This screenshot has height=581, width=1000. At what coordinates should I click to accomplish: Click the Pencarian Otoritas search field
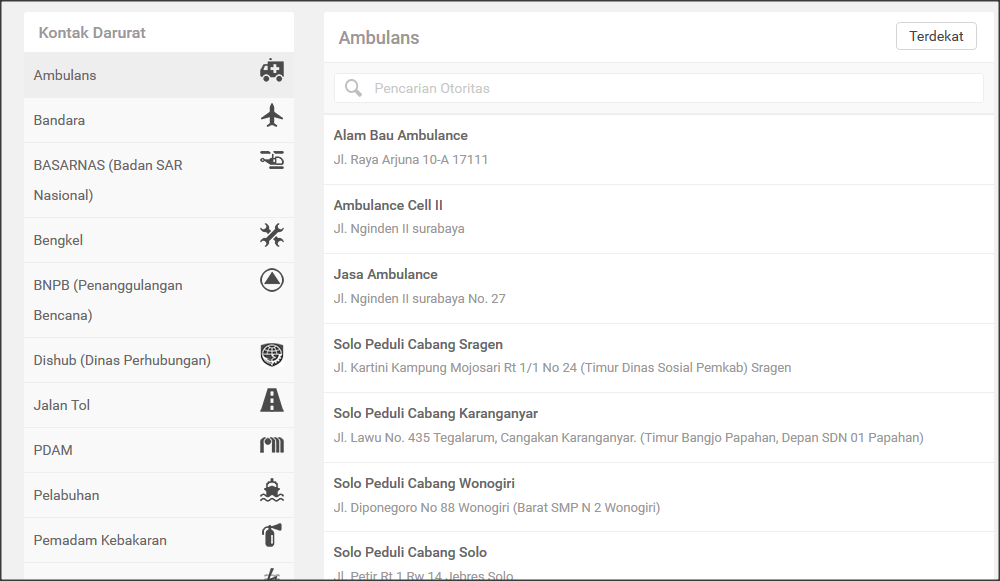600,88
